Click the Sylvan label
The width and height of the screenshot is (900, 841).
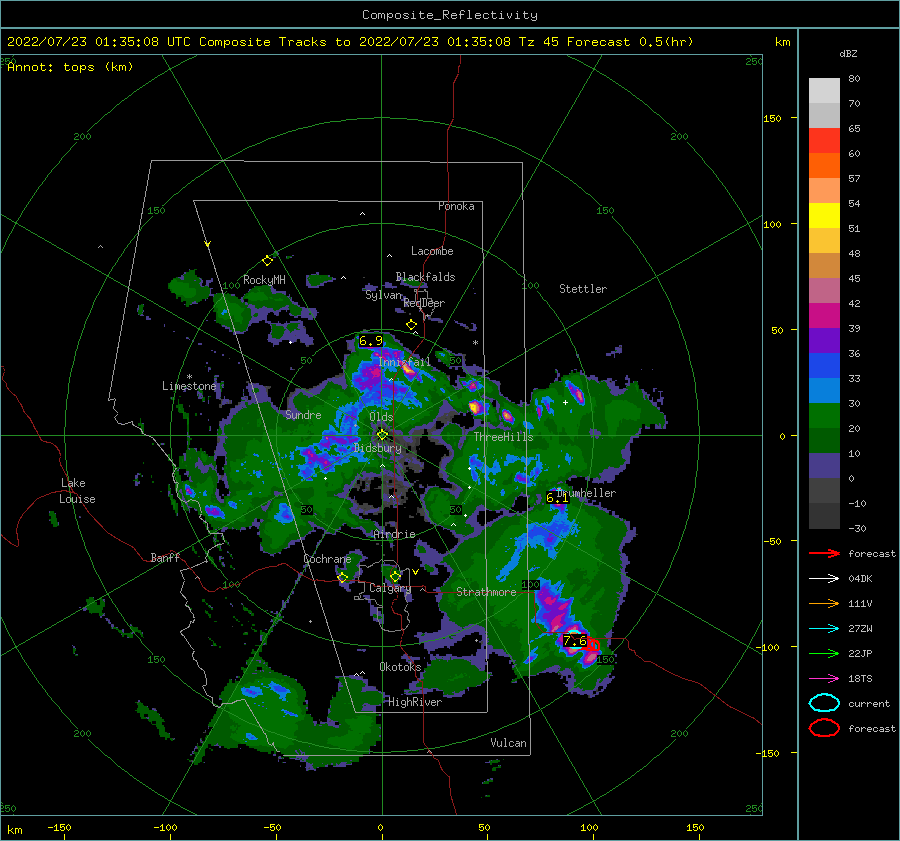tap(383, 295)
